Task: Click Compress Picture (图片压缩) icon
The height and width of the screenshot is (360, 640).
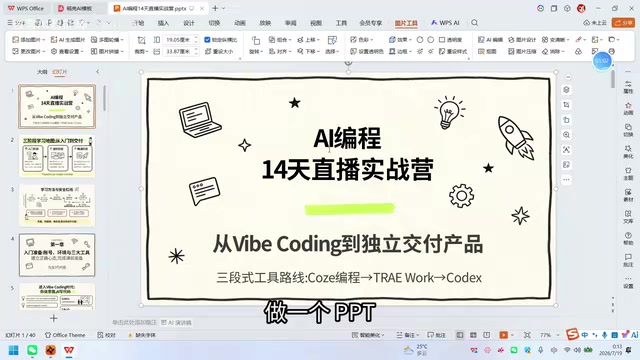Action: (511, 51)
